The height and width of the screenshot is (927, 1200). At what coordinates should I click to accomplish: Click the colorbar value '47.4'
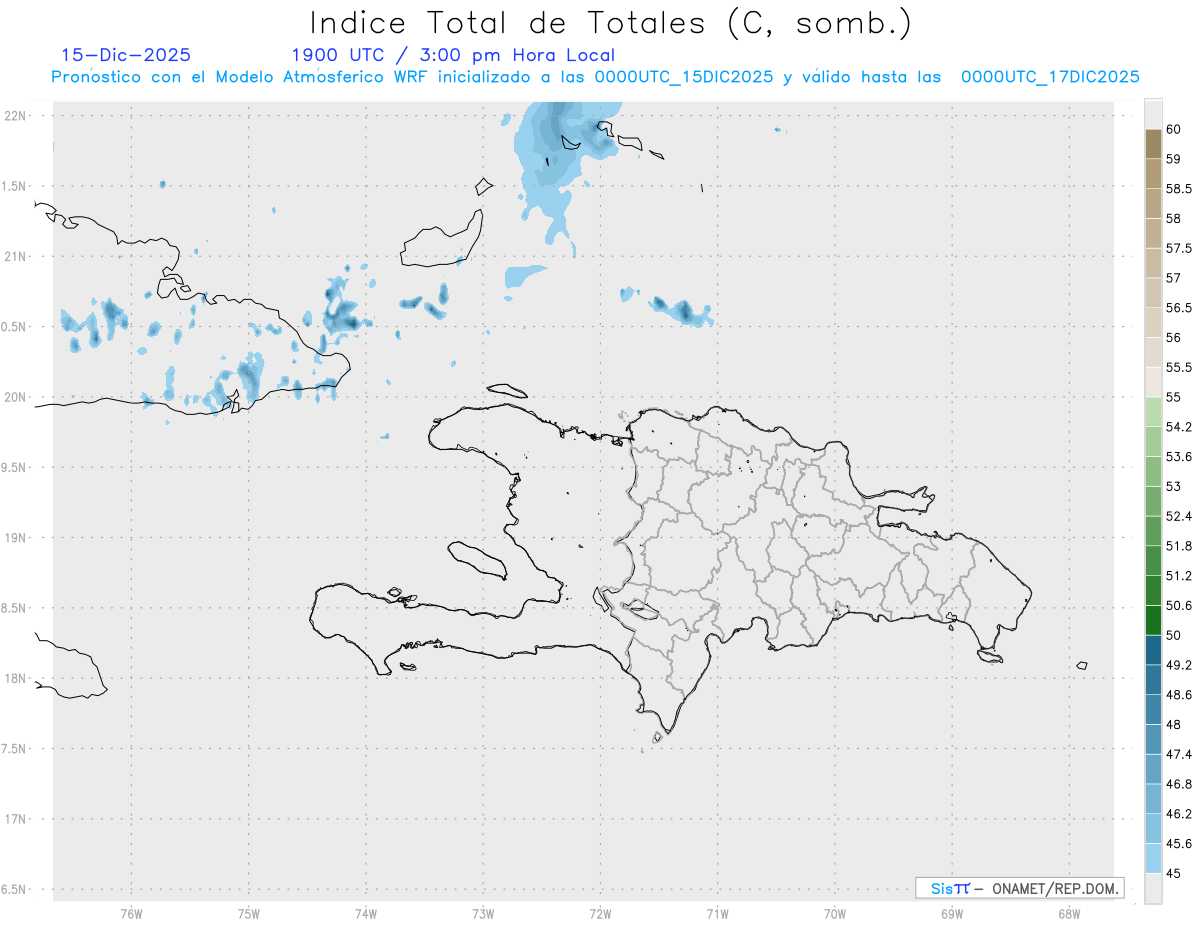pos(1179,754)
